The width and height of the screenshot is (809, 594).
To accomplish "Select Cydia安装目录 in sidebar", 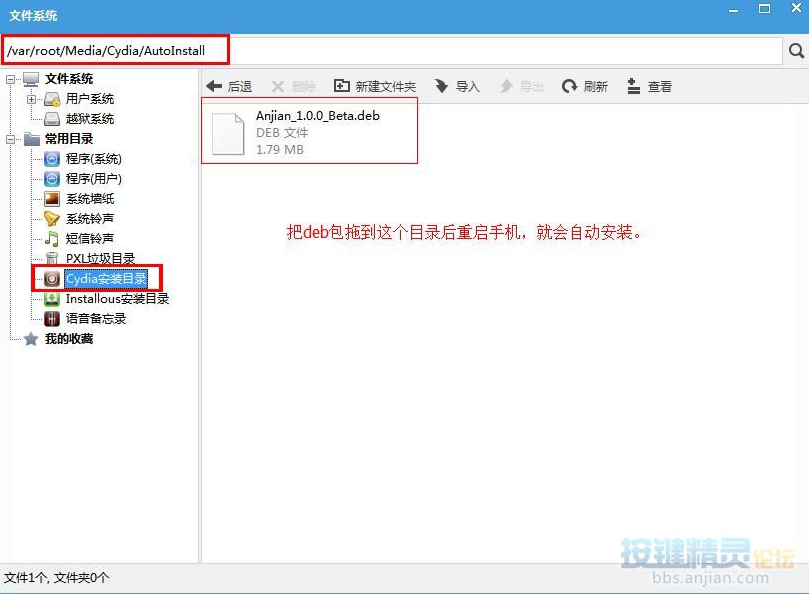I will click(105, 279).
